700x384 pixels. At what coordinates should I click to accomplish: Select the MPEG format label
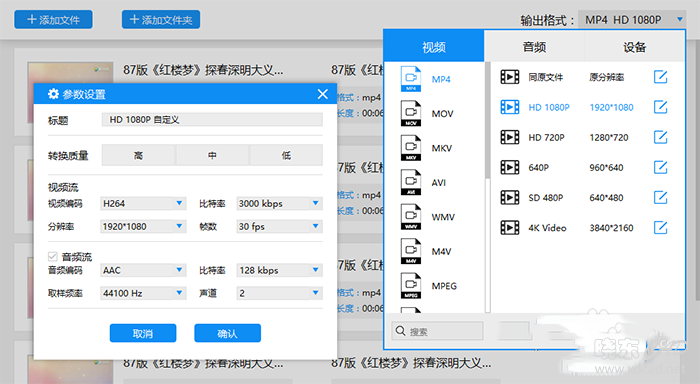(x=444, y=285)
